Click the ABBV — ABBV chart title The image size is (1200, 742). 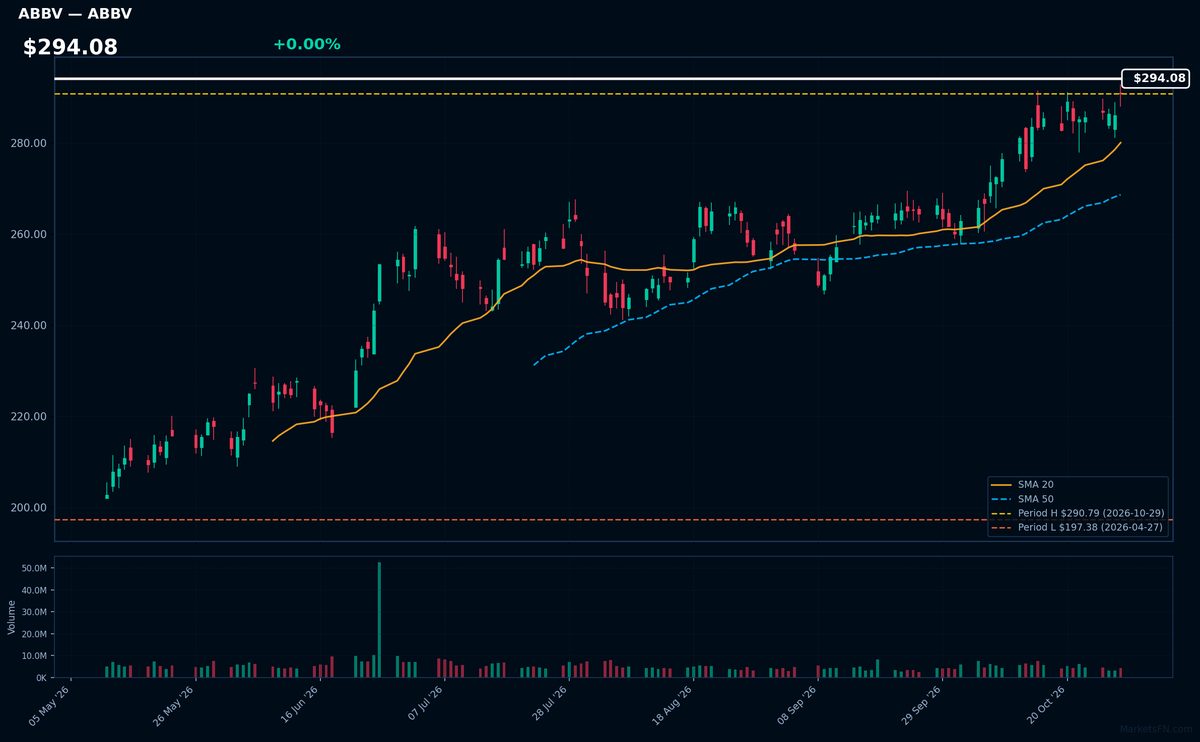[75, 14]
